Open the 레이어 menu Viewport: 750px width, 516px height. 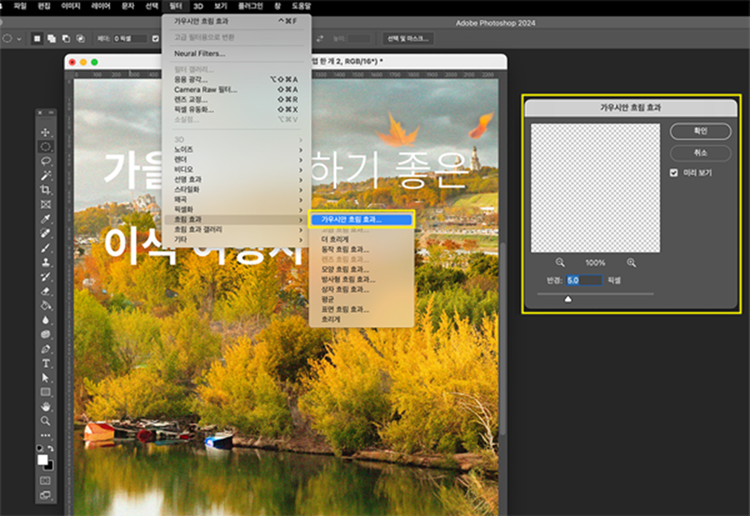coord(100,6)
